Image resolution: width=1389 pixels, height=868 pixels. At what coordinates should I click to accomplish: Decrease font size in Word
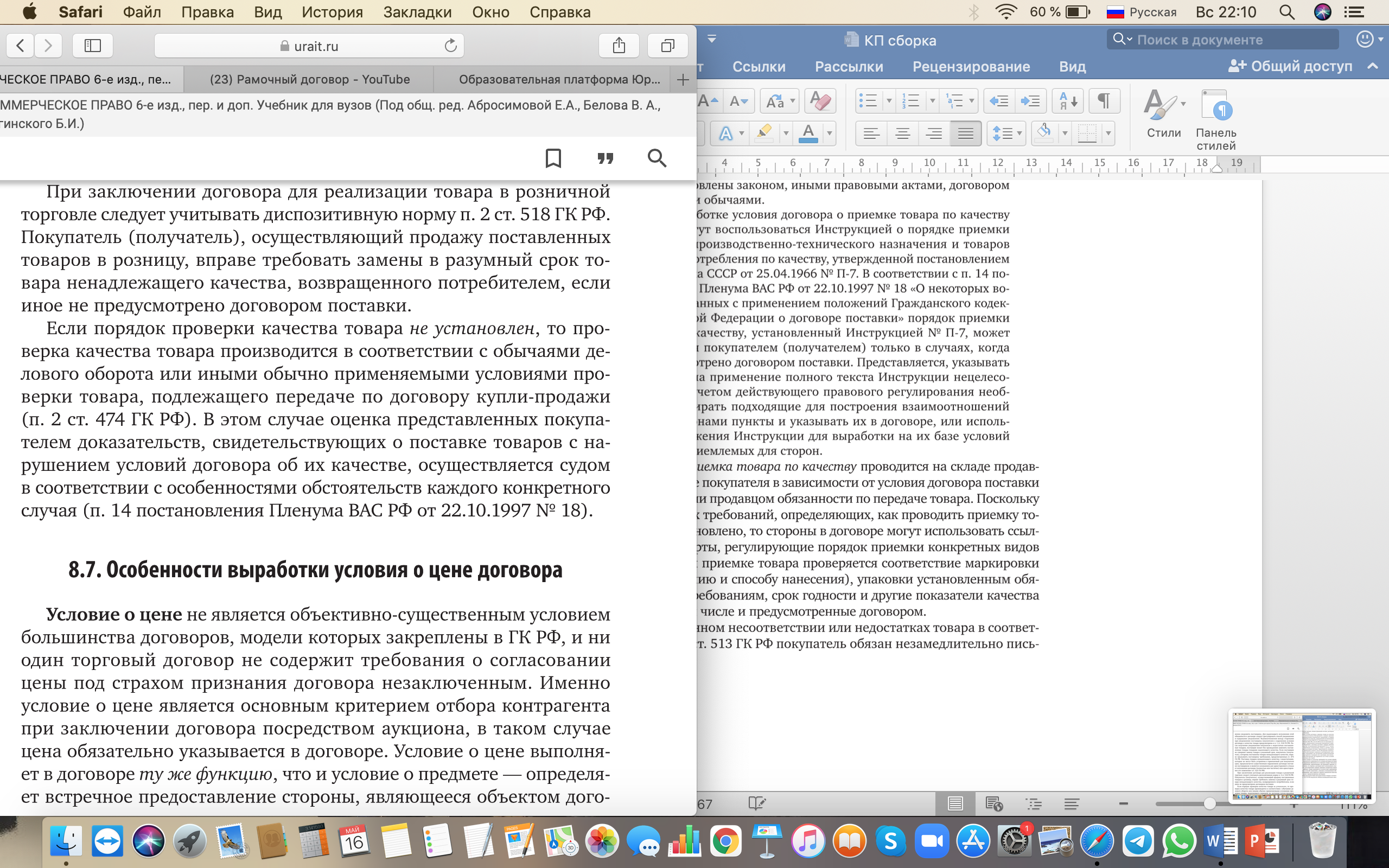point(738,101)
